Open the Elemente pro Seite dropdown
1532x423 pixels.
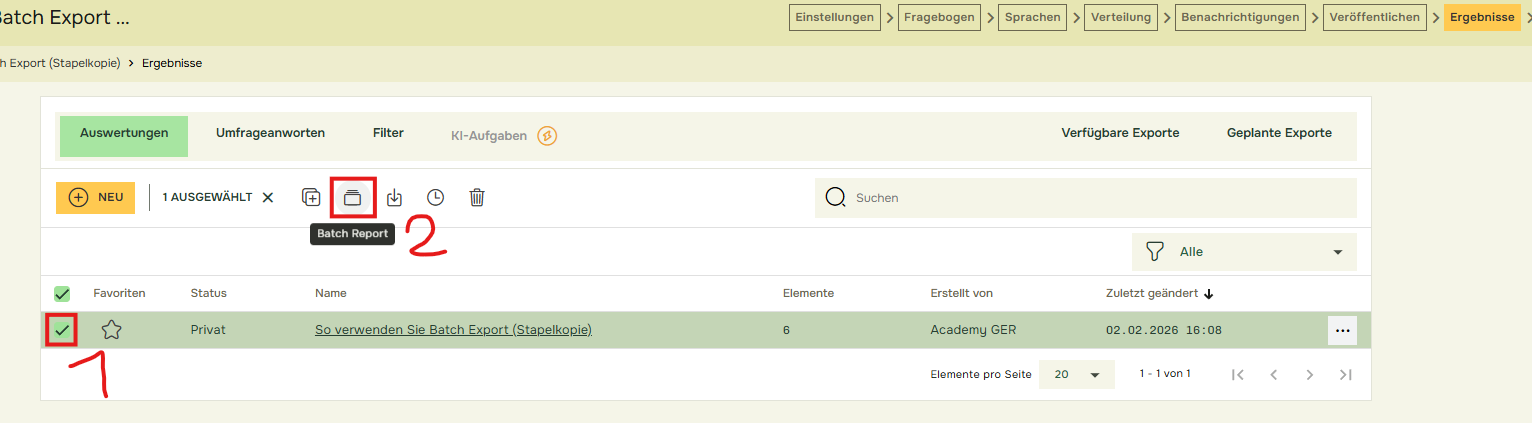pos(1076,374)
